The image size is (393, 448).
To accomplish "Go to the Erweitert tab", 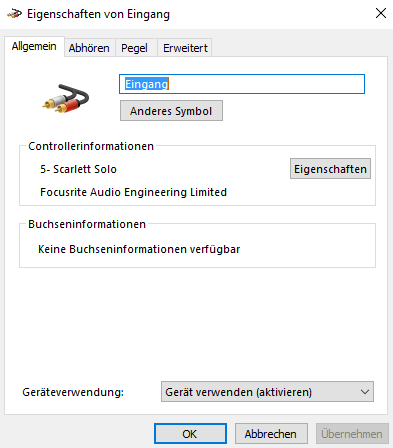I will point(185,48).
